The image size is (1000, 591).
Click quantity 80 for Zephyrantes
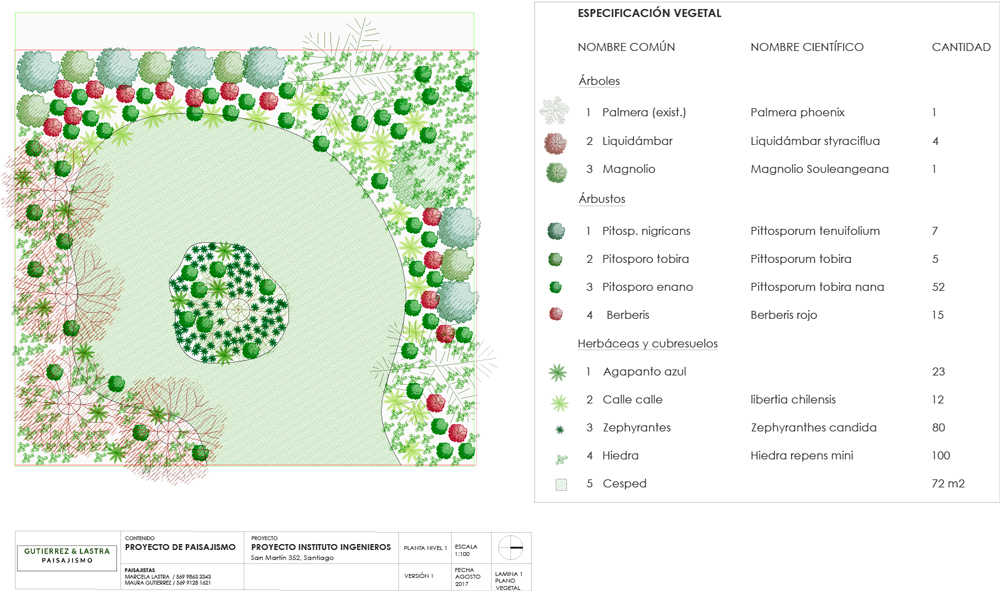coord(938,428)
